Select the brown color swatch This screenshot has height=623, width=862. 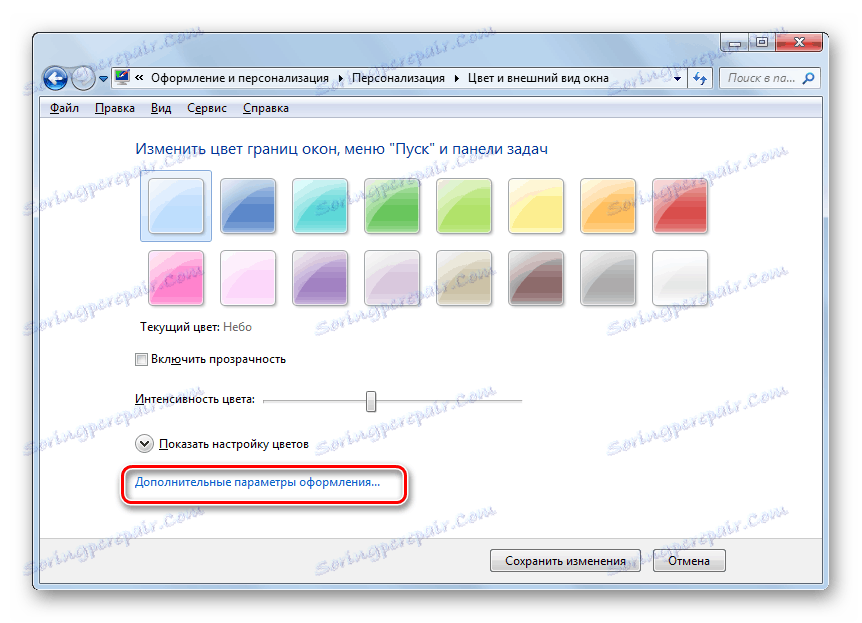click(x=536, y=278)
